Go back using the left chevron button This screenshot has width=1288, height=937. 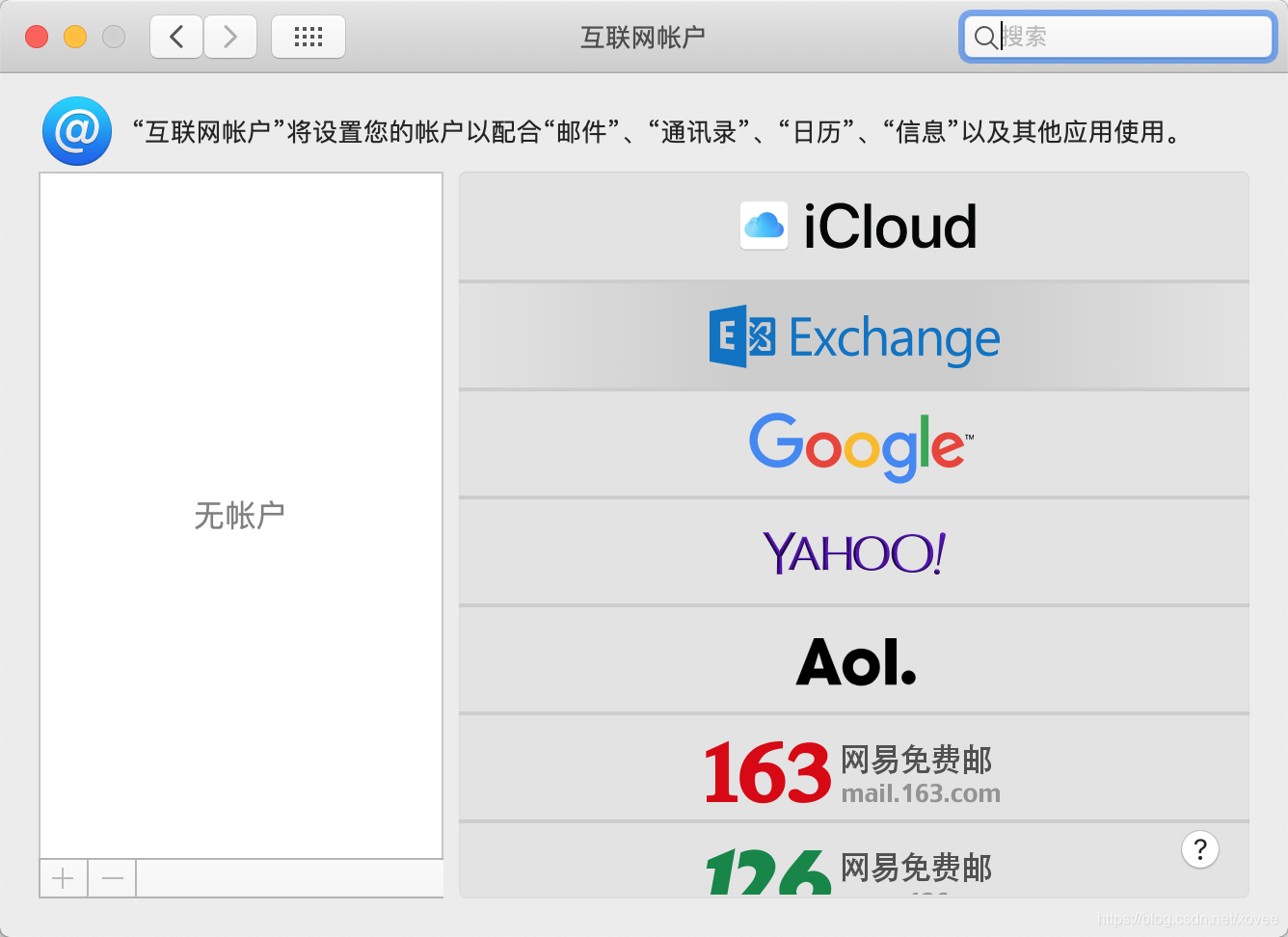tap(176, 38)
